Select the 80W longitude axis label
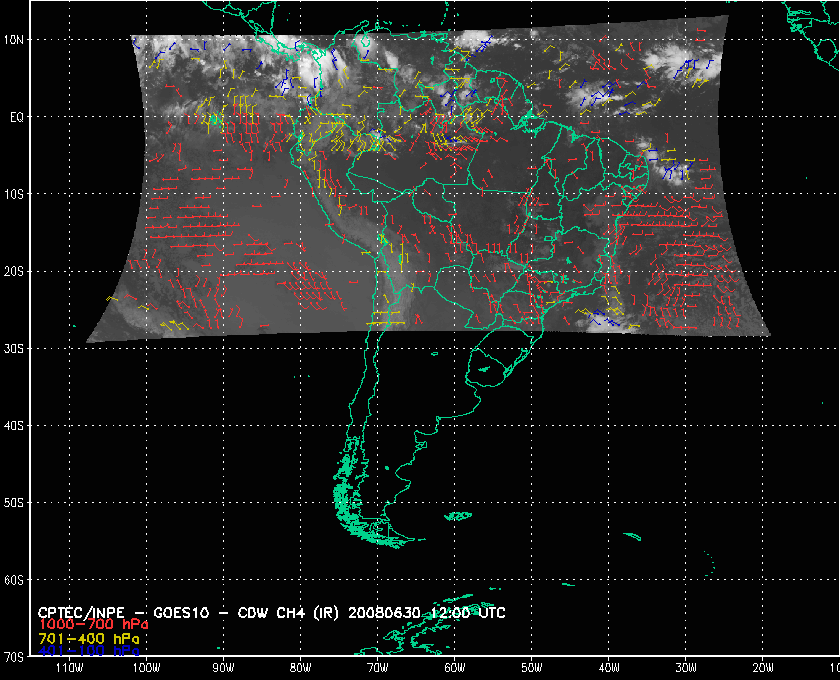Screen dimensions: 840x680 [x=300, y=669]
